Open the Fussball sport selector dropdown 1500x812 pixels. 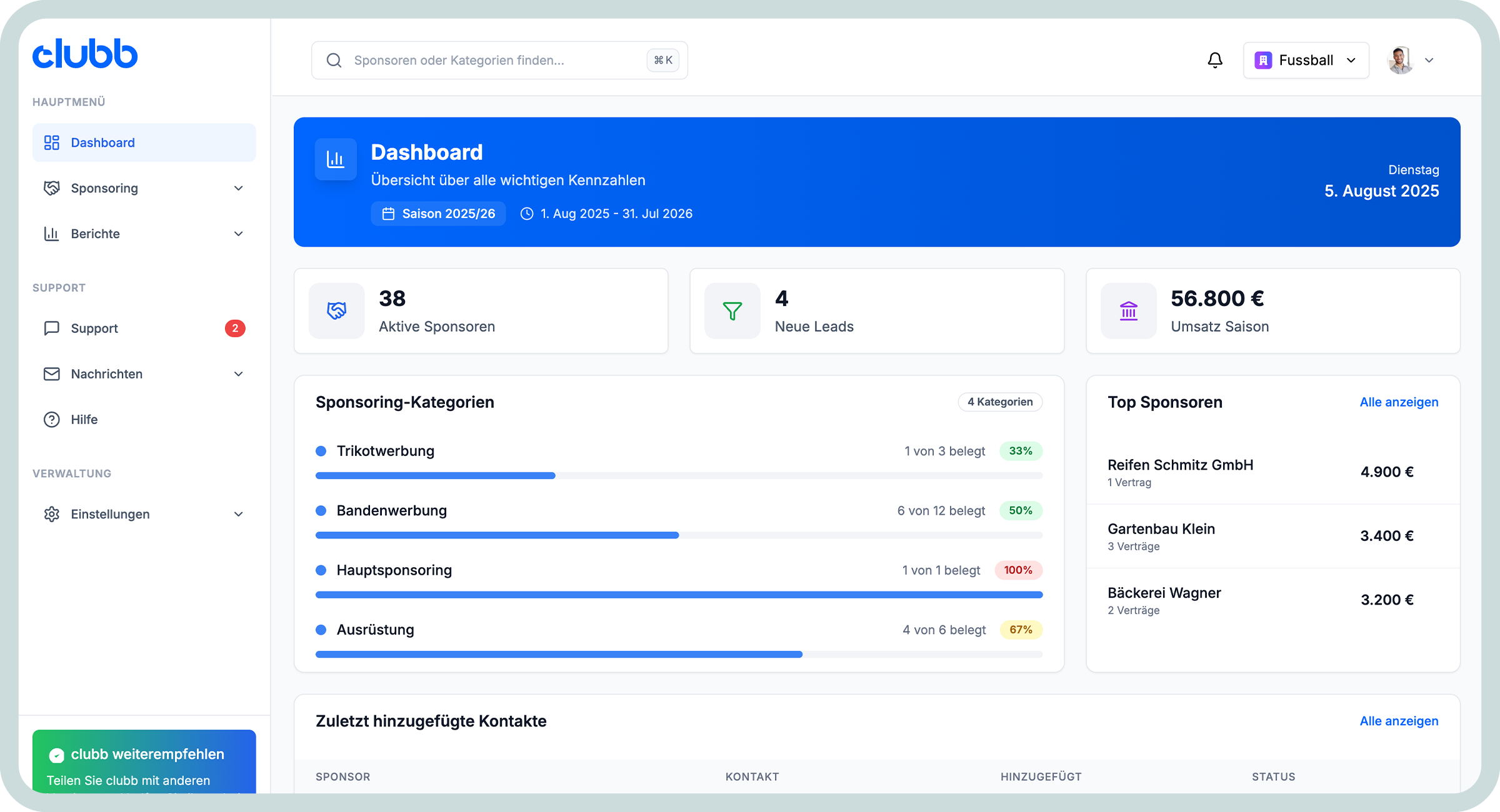(x=1306, y=60)
